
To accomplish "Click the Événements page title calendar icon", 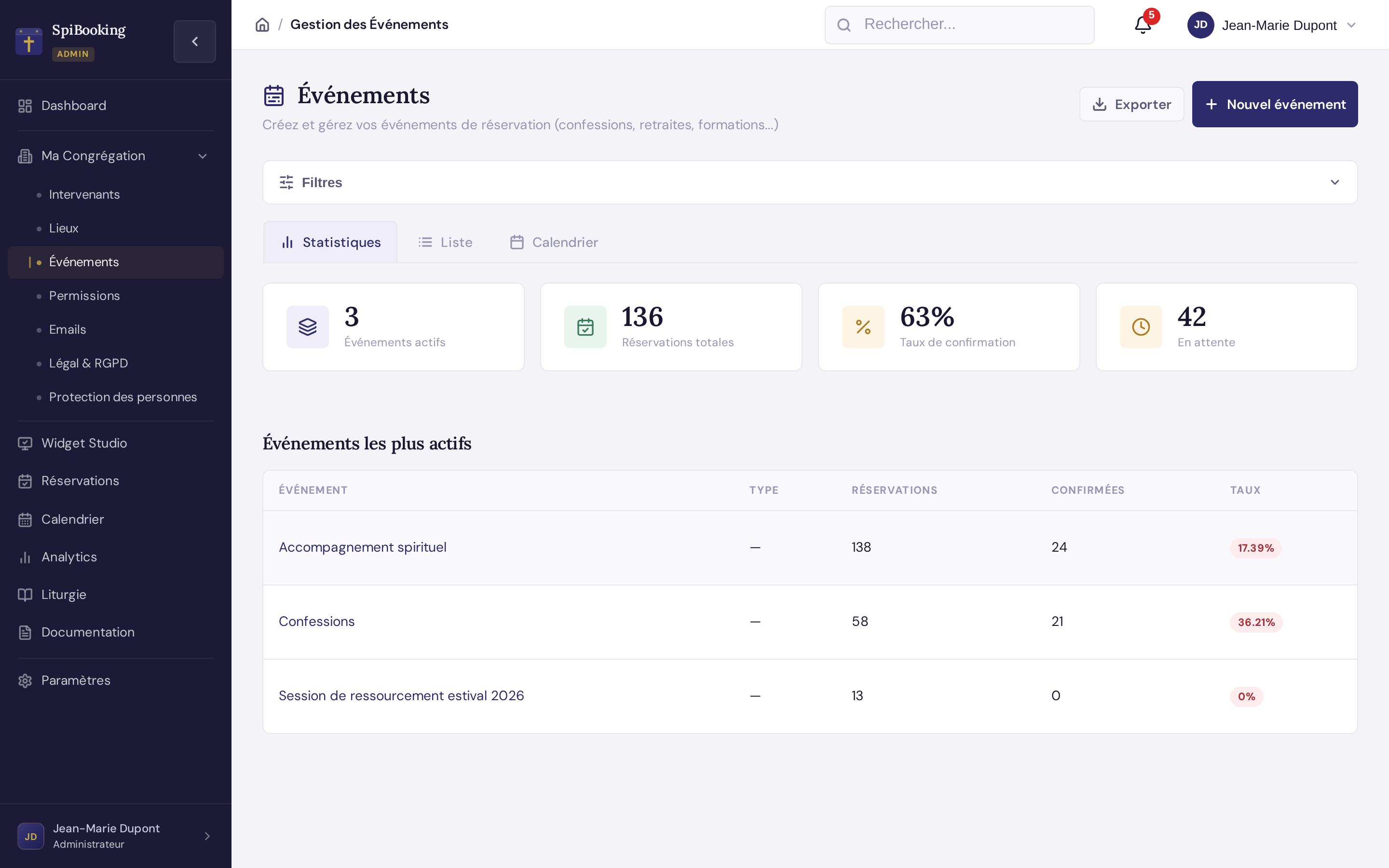I will [x=274, y=95].
